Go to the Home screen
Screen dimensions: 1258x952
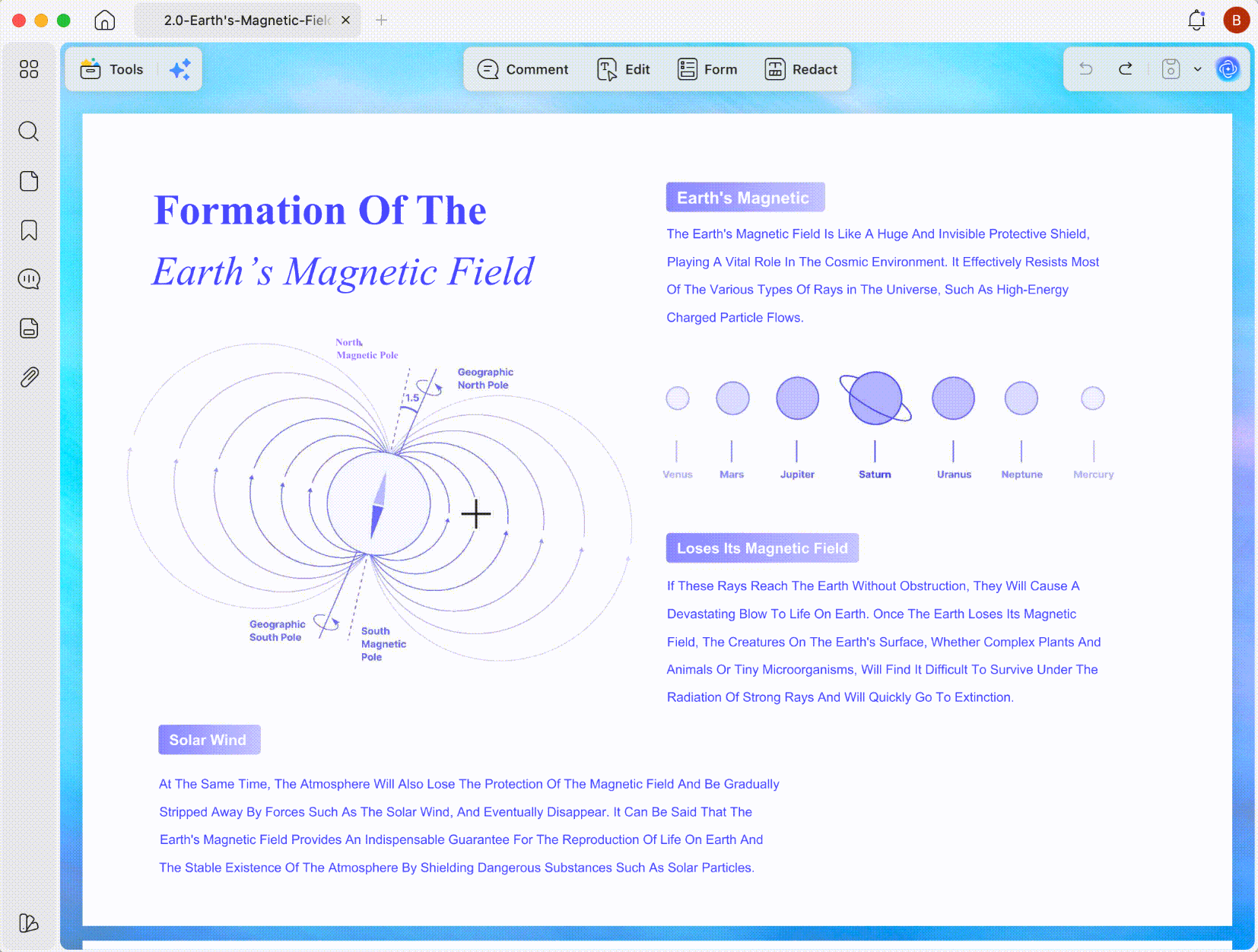pos(105,21)
